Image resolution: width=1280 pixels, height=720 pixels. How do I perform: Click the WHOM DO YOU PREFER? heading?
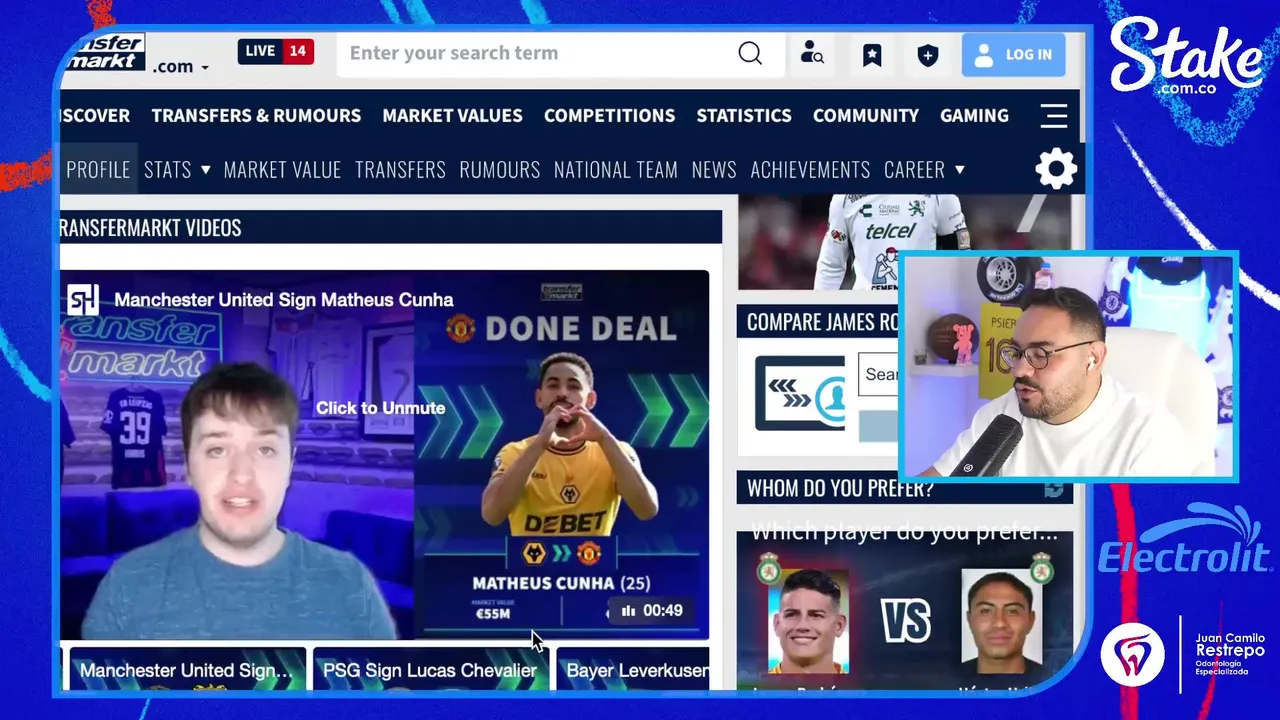pos(840,489)
